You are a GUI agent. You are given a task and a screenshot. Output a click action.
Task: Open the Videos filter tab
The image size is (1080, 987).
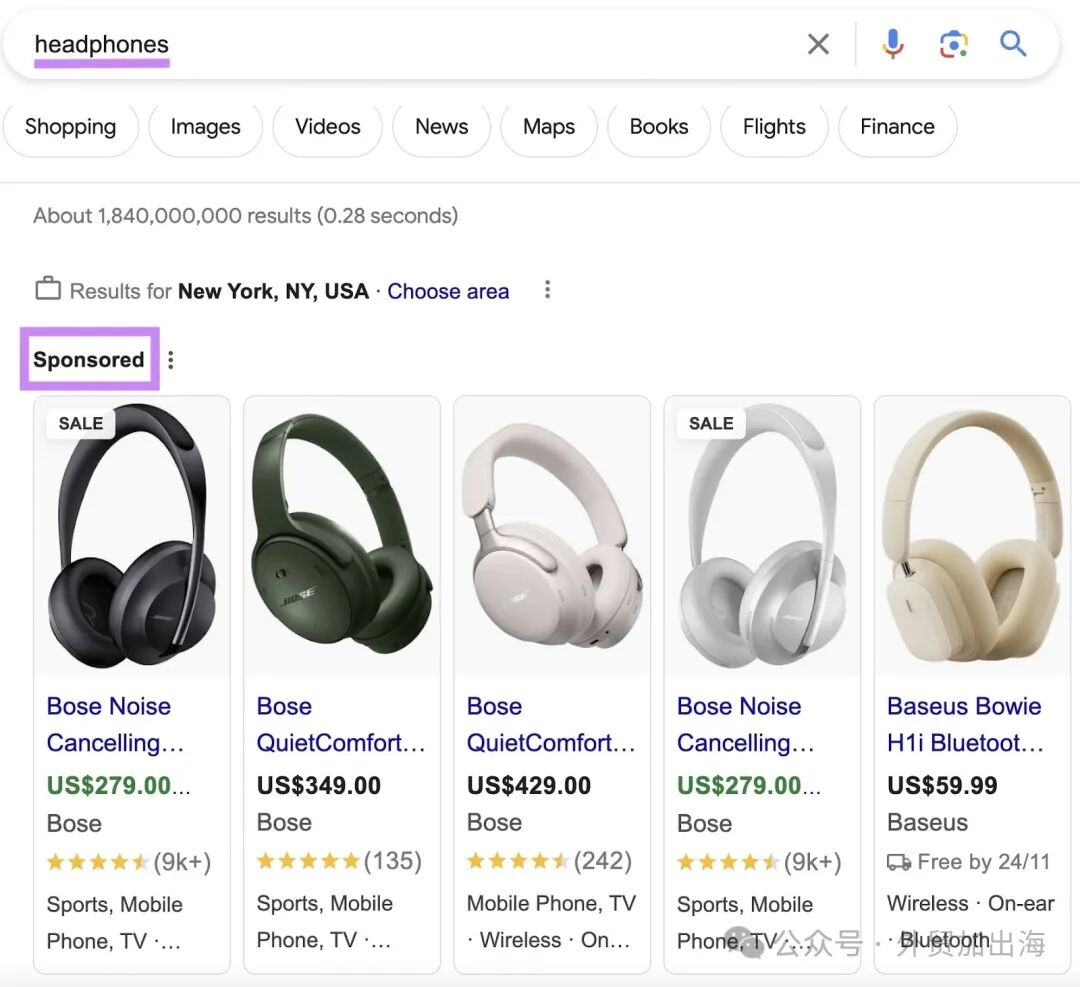click(327, 127)
